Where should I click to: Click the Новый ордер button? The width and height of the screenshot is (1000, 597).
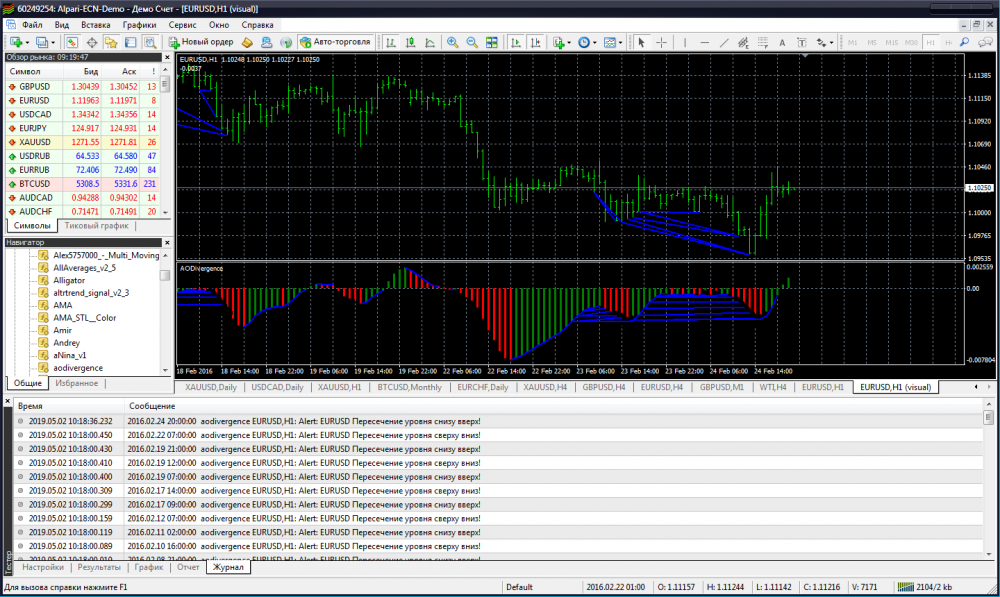coord(201,43)
